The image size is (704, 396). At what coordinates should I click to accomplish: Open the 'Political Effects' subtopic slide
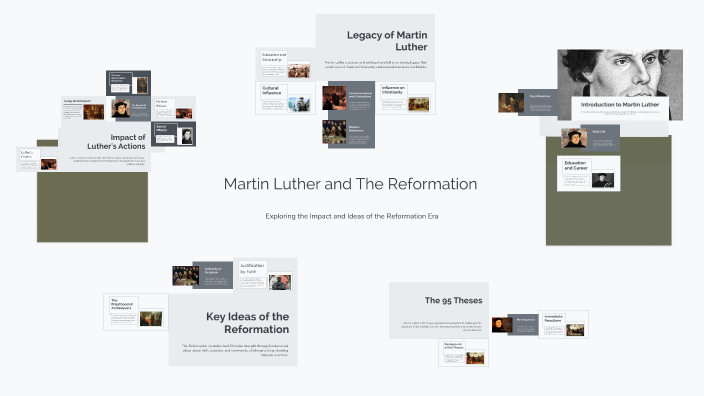click(x=173, y=109)
